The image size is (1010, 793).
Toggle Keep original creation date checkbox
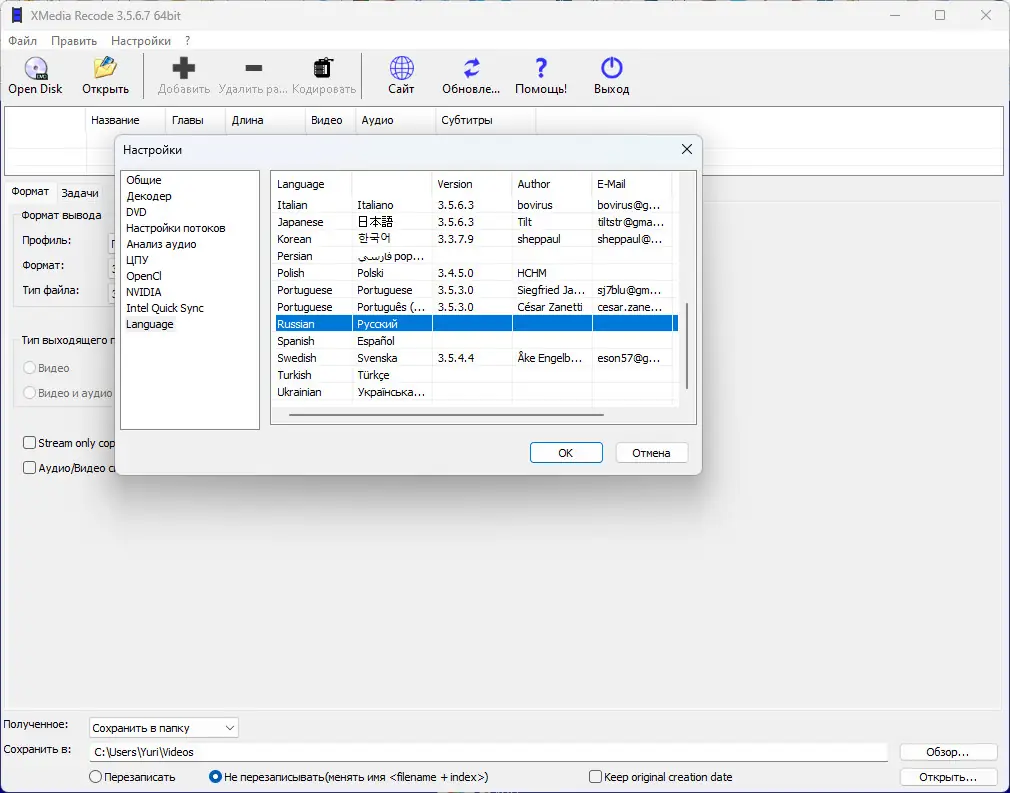[x=596, y=777]
